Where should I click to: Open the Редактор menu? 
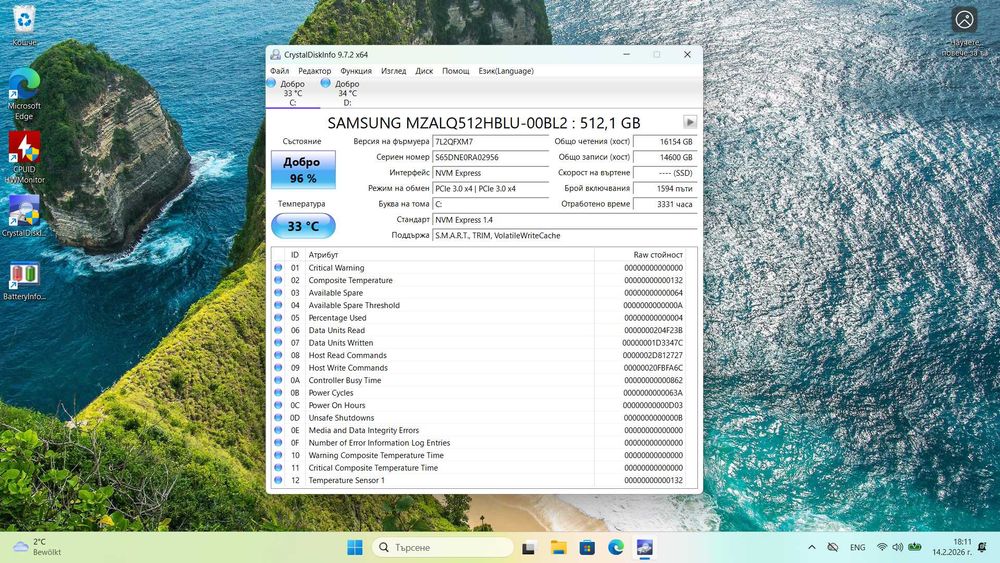pyautogui.click(x=314, y=71)
